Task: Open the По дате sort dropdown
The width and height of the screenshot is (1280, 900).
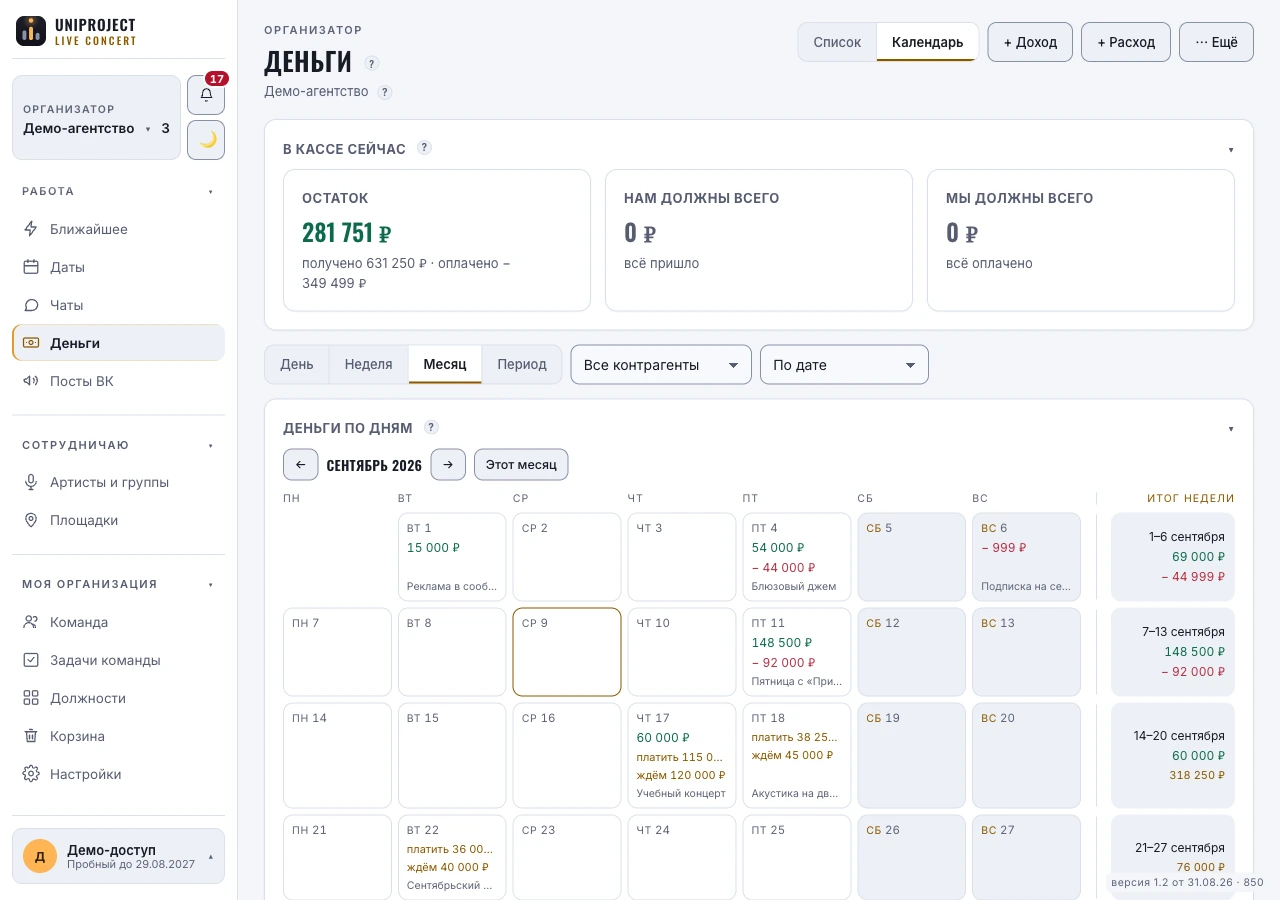Action: point(844,365)
